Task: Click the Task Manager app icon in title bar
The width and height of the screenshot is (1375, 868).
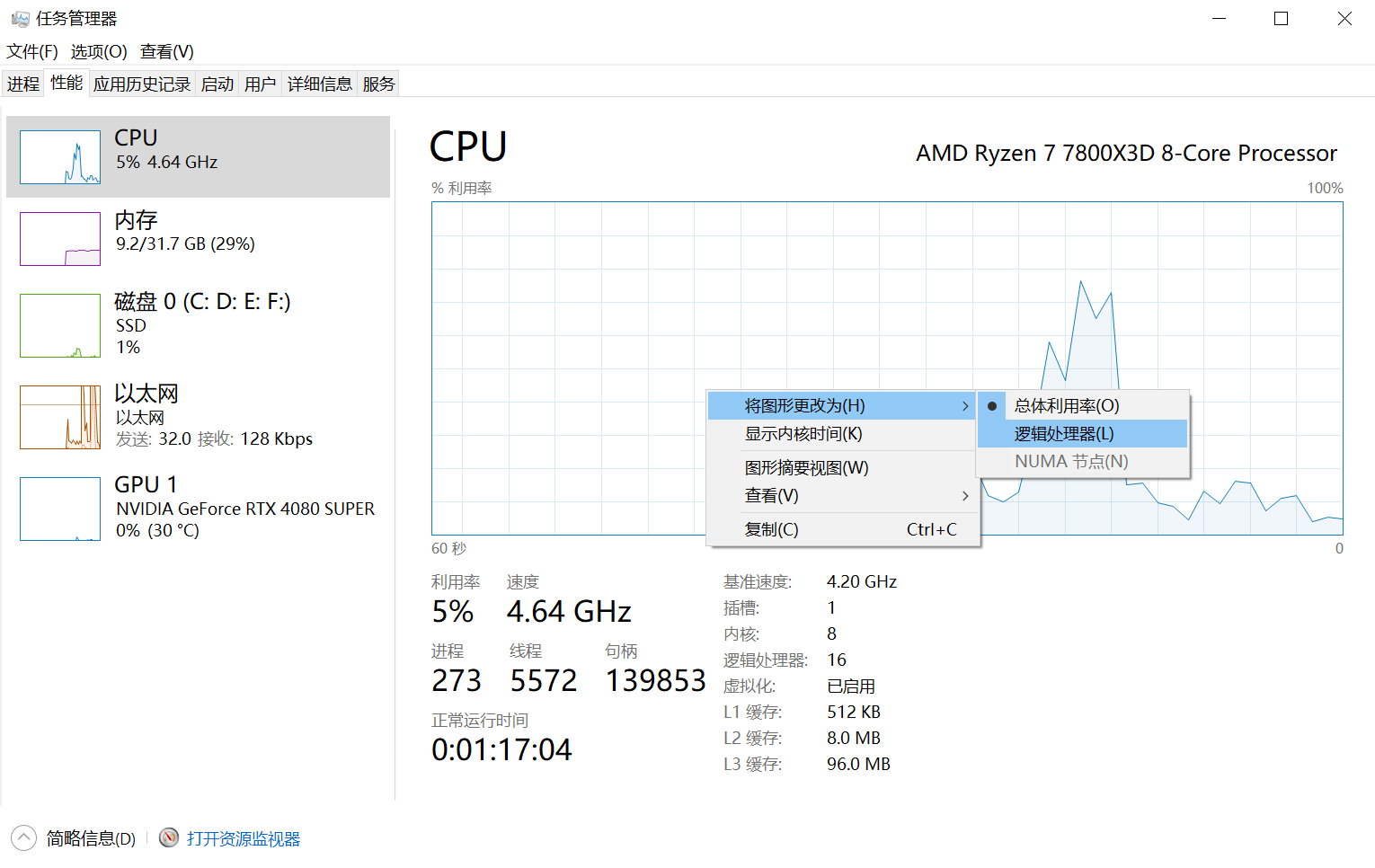Action: pyautogui.click(x=20, y=19)
